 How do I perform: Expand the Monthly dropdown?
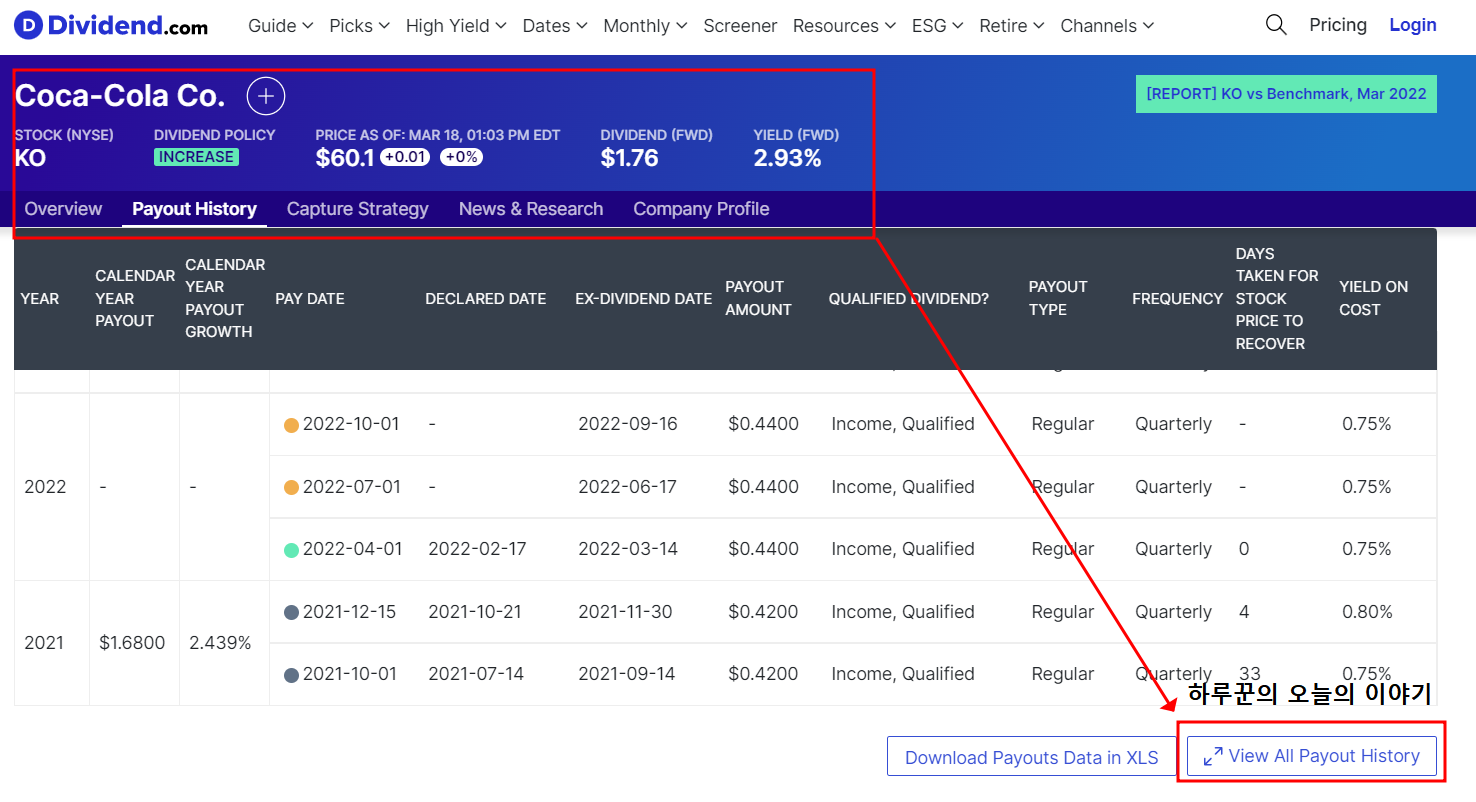click(645, 25)
